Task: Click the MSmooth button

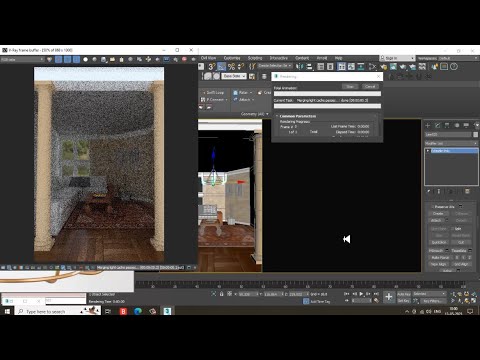Action: 436,250
